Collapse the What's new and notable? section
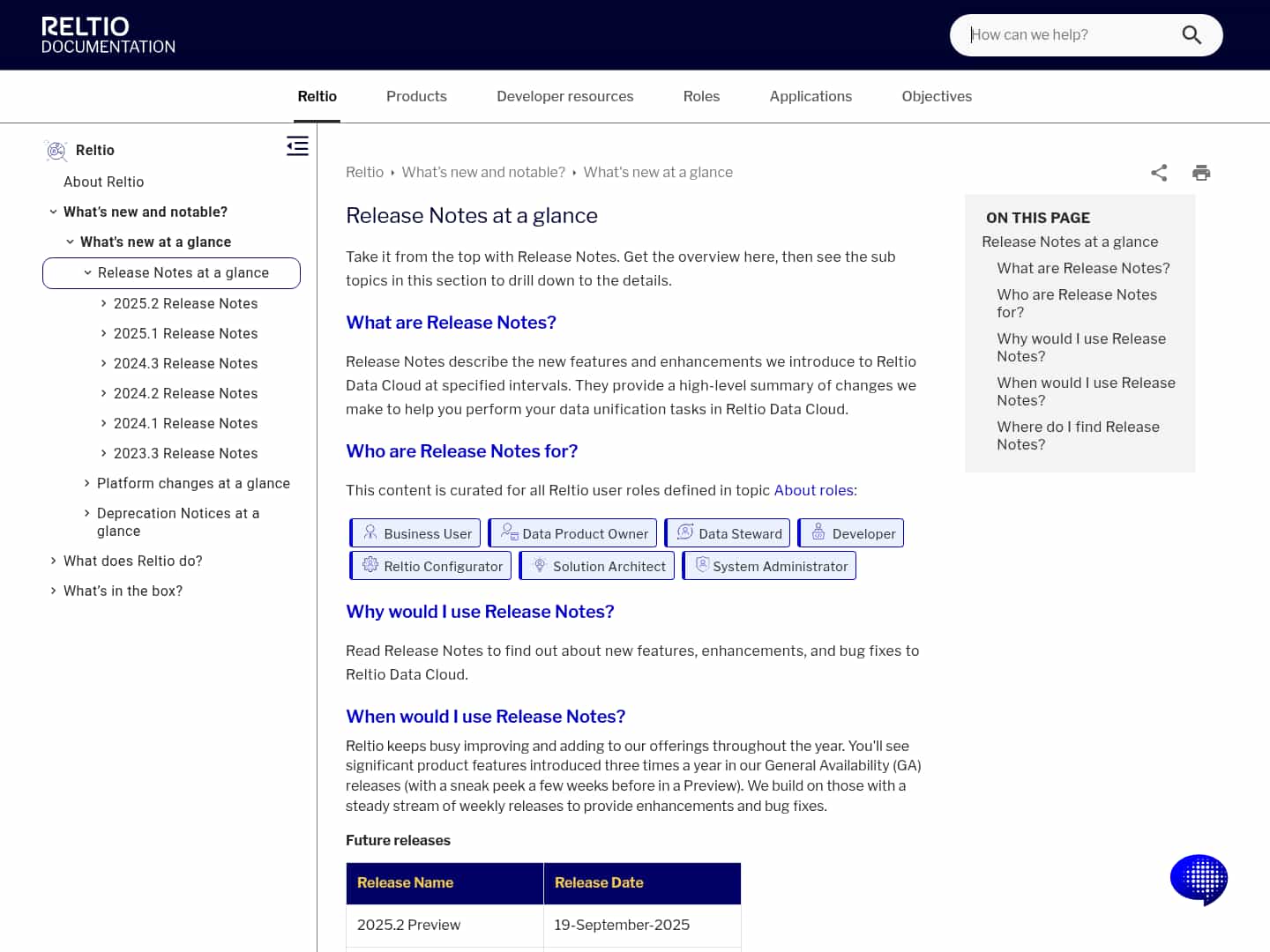The height and width of the screenshot is (952, 1270). [54, 212]
